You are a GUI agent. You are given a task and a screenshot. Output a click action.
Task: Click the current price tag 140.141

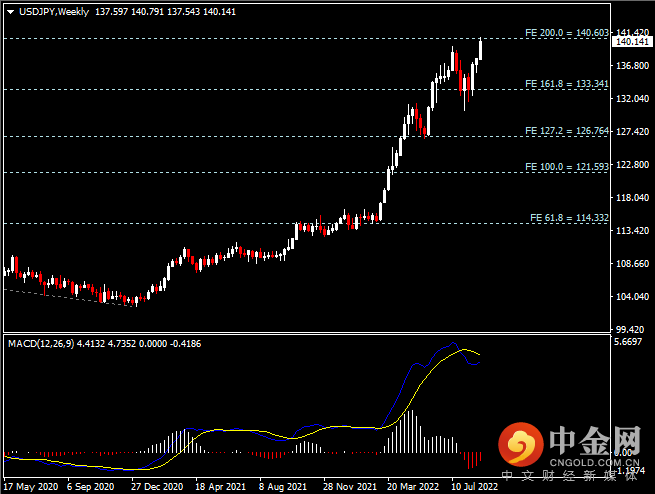click(632, 42)
